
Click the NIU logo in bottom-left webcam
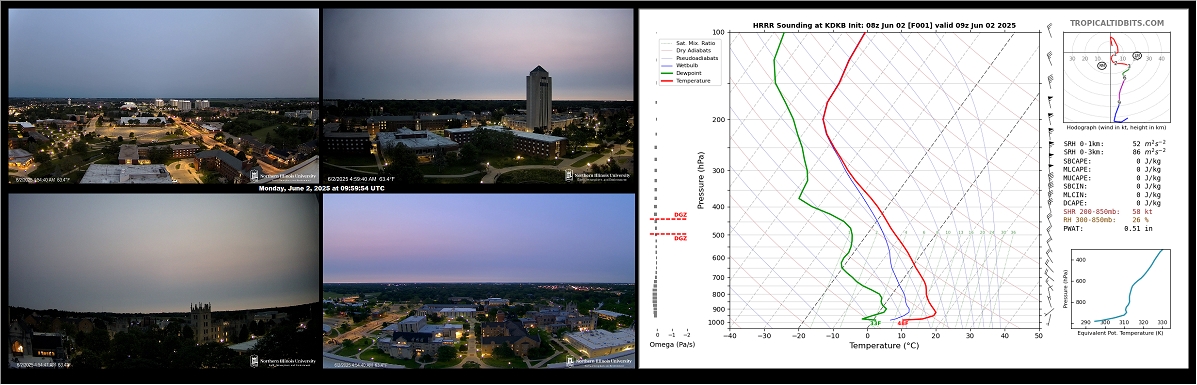(283, 361)
